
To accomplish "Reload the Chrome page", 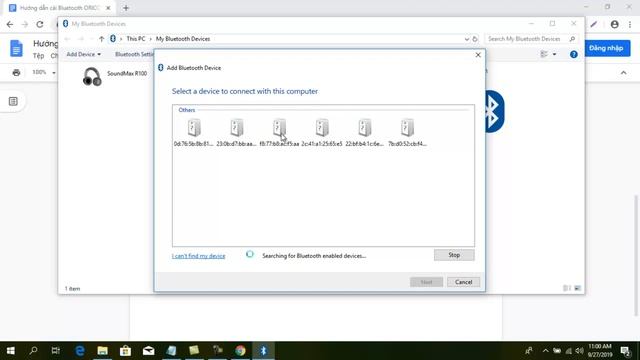I will pyautogui.click(x=40, y=24).
